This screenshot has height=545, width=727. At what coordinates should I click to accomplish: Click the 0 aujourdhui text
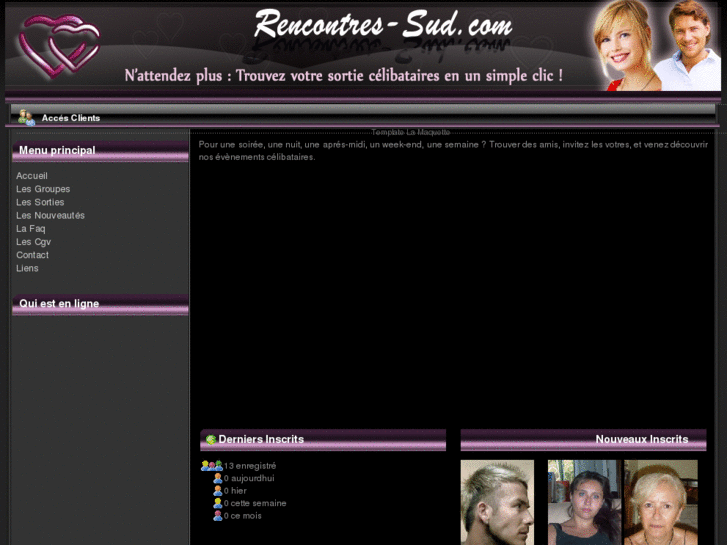tap(249, 478)
